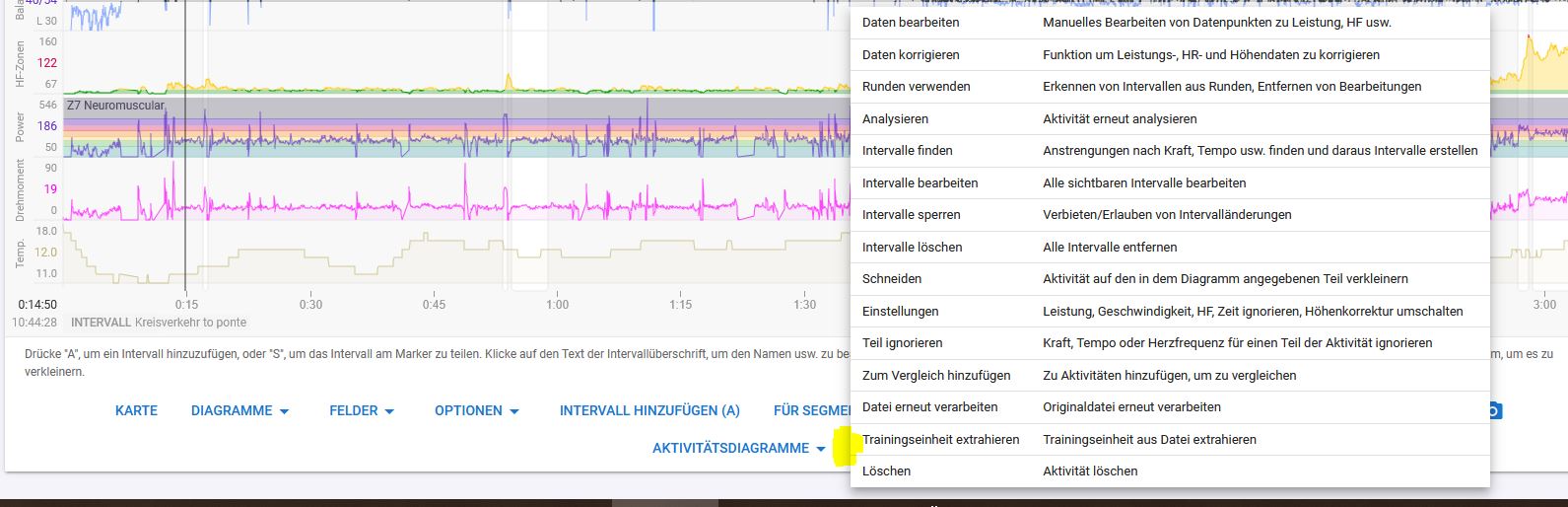
Task: Click the 3:00 tick on the time axis
Action: tap(1544, 306)
